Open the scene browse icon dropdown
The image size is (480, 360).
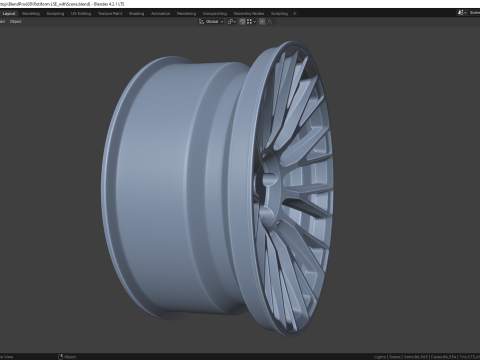462,13
